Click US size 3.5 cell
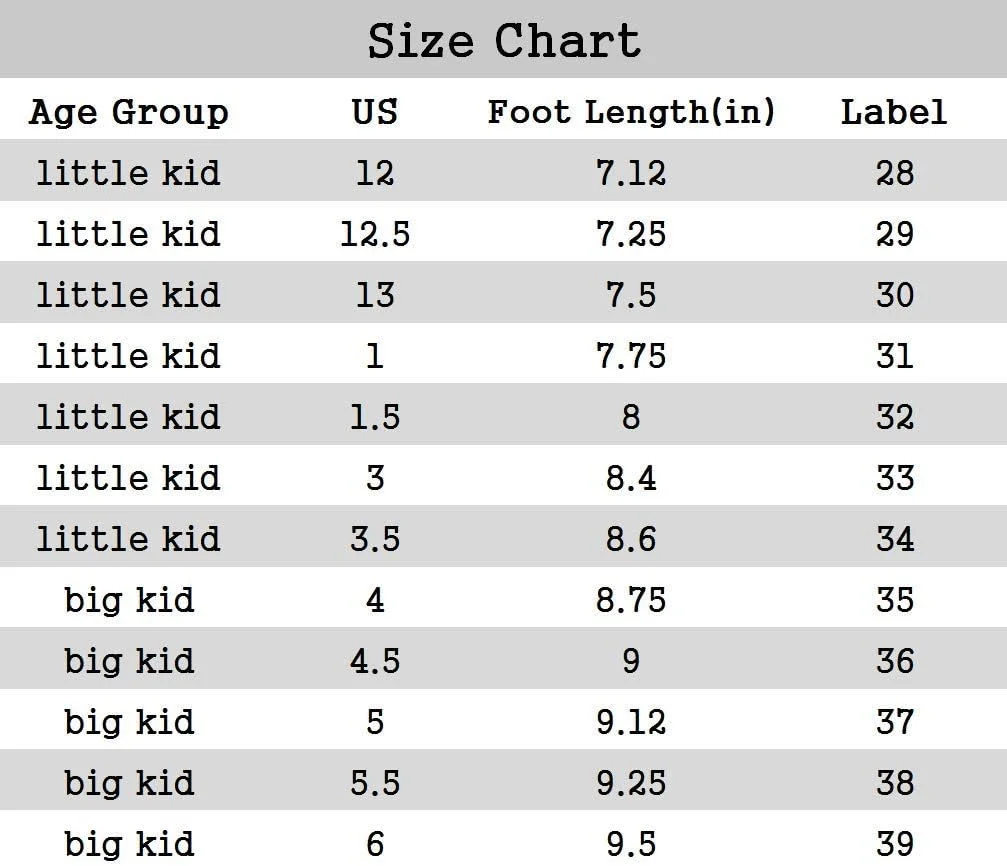The image size is (1007, 866). (x=375, y=539)
